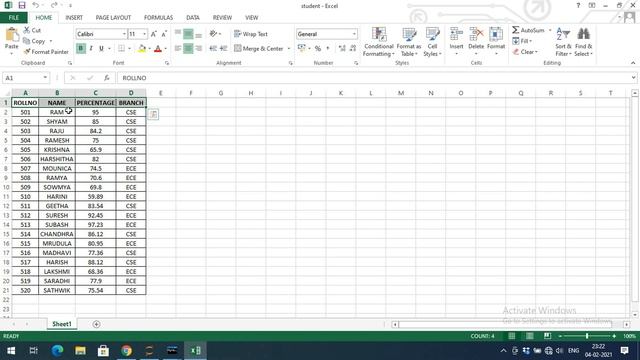Click the Copy icon
Image resolution: width=640 pixels, height=360 pixels.
[x=27, y=41]
